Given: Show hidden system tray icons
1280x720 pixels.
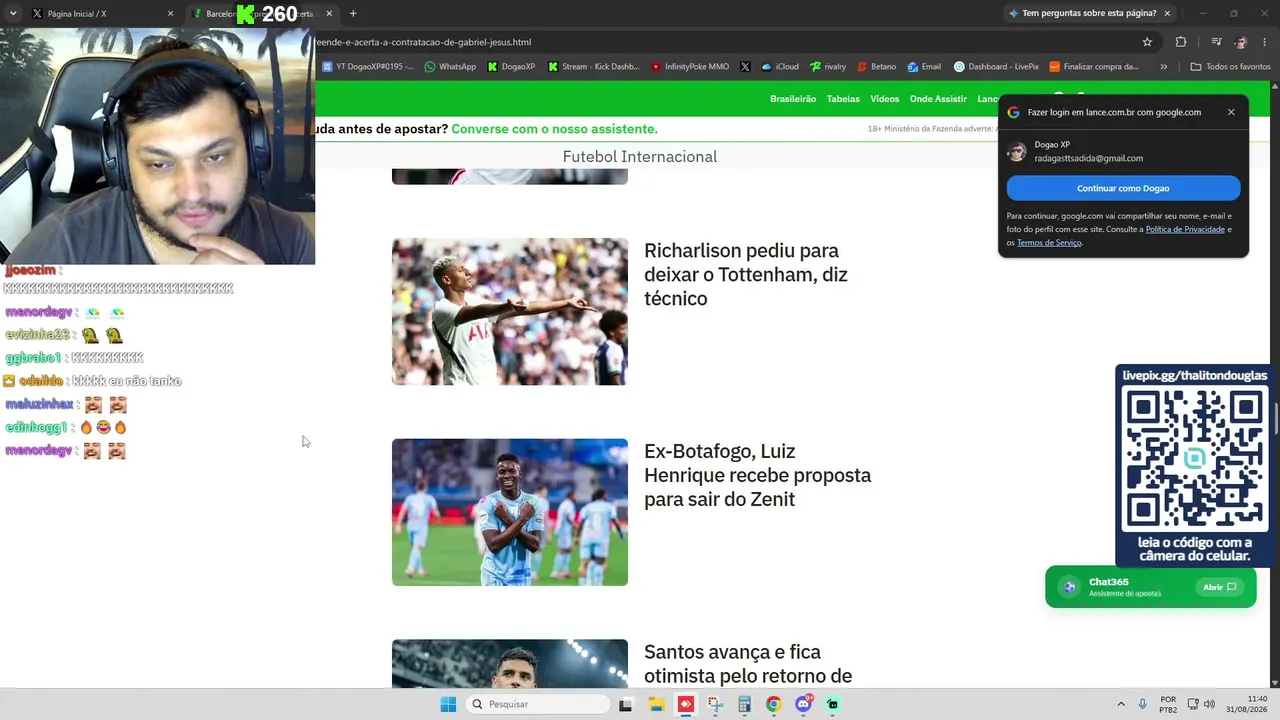Looking at the screenshot, I should 1121,704.
